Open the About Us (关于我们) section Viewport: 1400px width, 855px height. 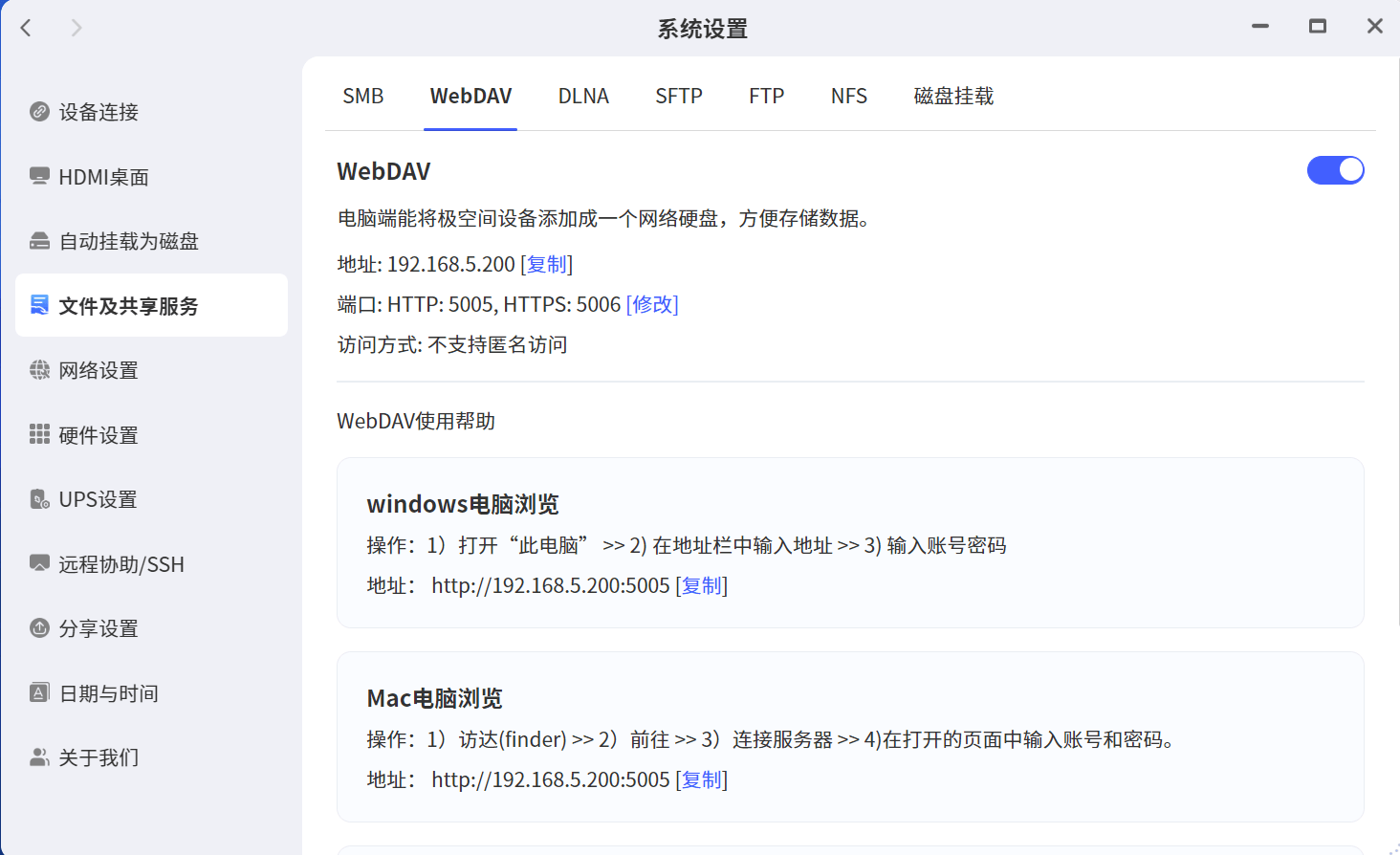98,757
